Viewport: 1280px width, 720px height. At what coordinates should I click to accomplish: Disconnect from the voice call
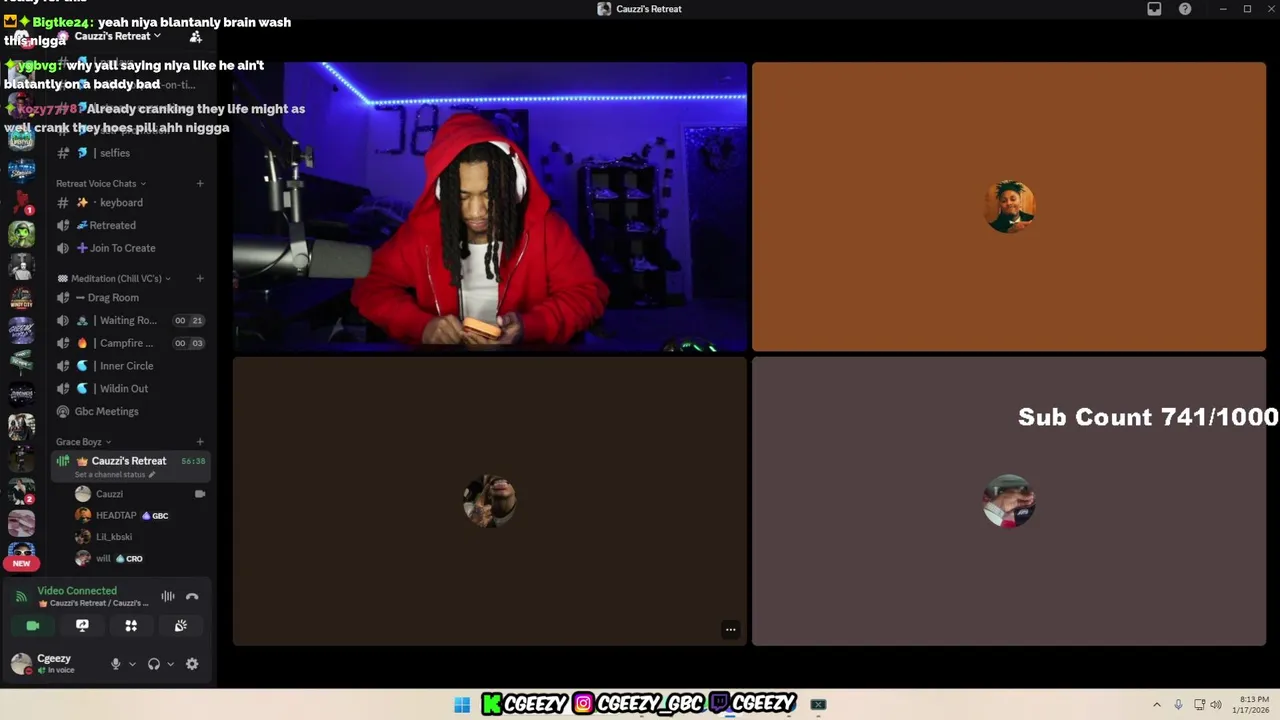coord(192,597)
